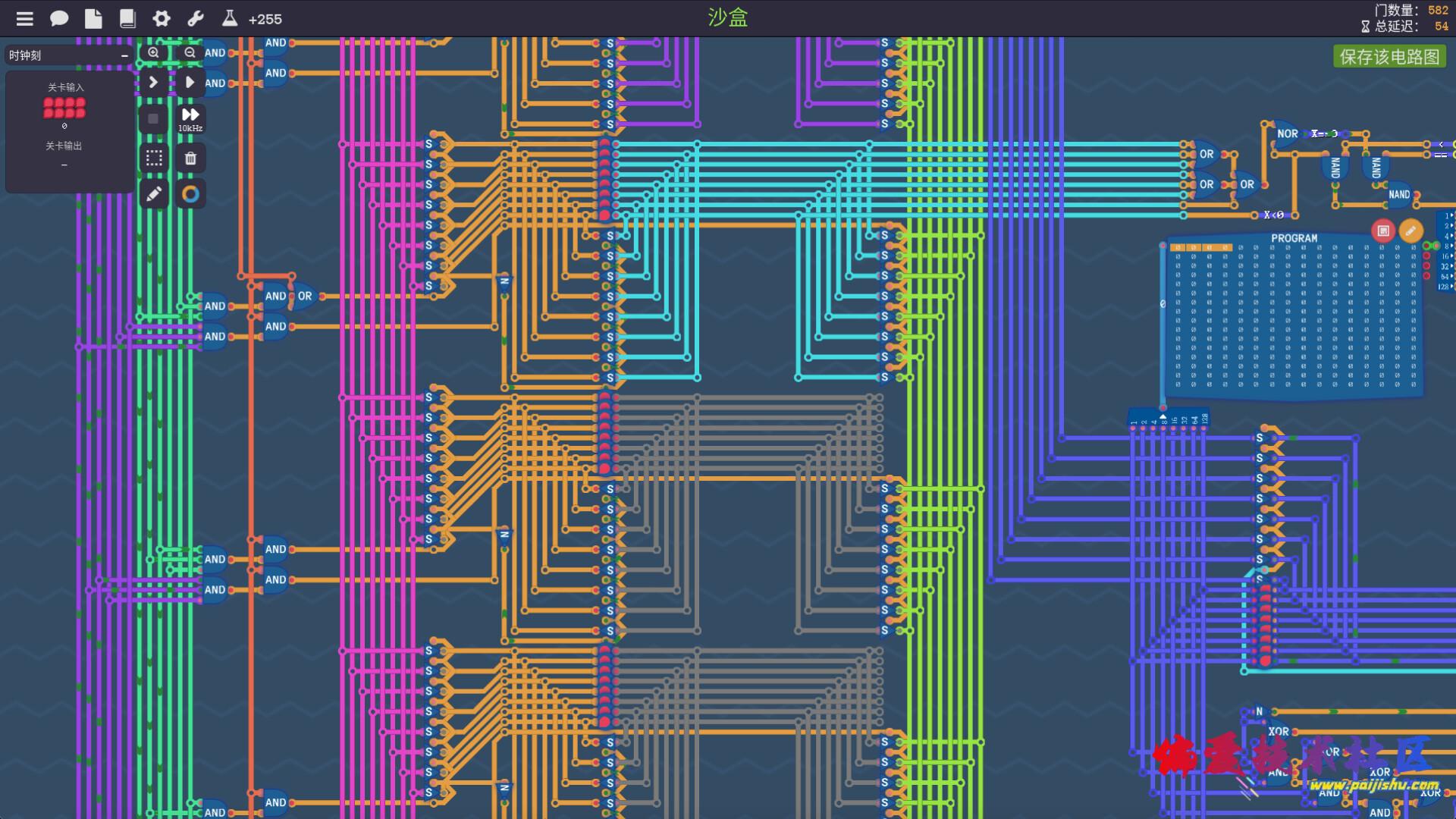This screenshot has width=1456, height=819.
Task: Step one tick with the chevron button
Action: (153, 82)
